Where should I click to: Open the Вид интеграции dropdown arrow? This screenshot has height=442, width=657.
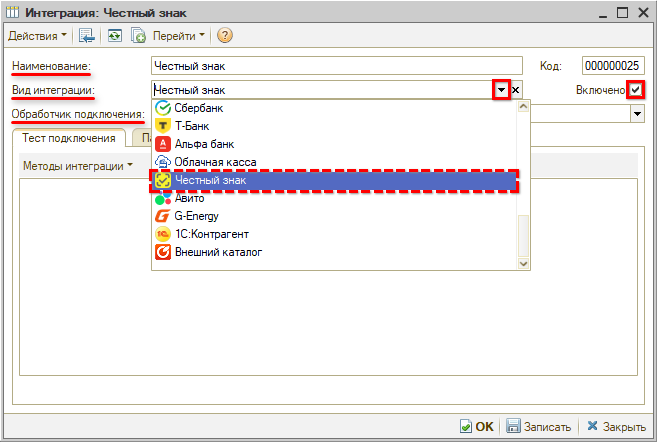coord(501,90)
